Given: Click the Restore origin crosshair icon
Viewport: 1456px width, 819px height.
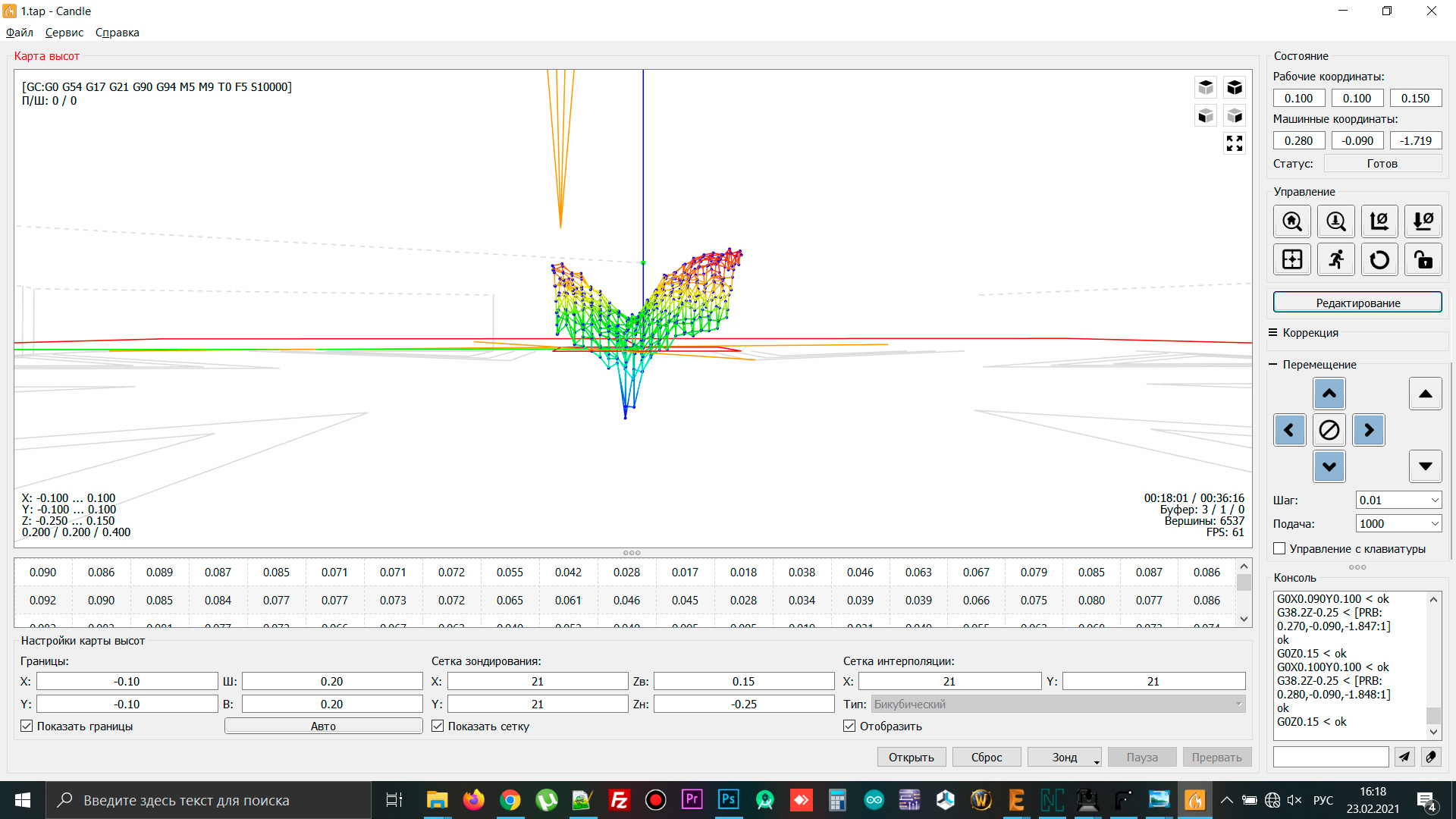Looking at the screenshot, I should [1292, 259].
